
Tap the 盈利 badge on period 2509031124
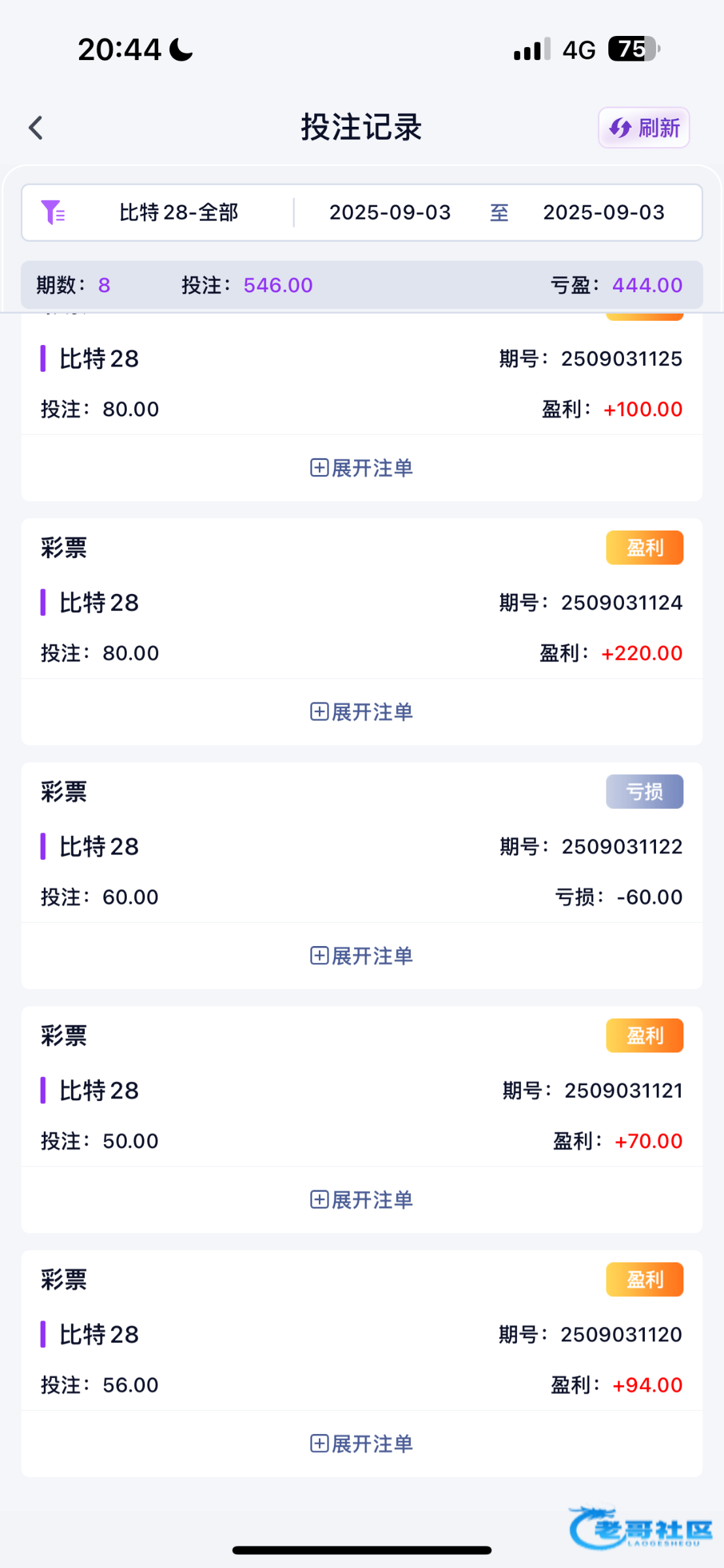coord(644,547)
